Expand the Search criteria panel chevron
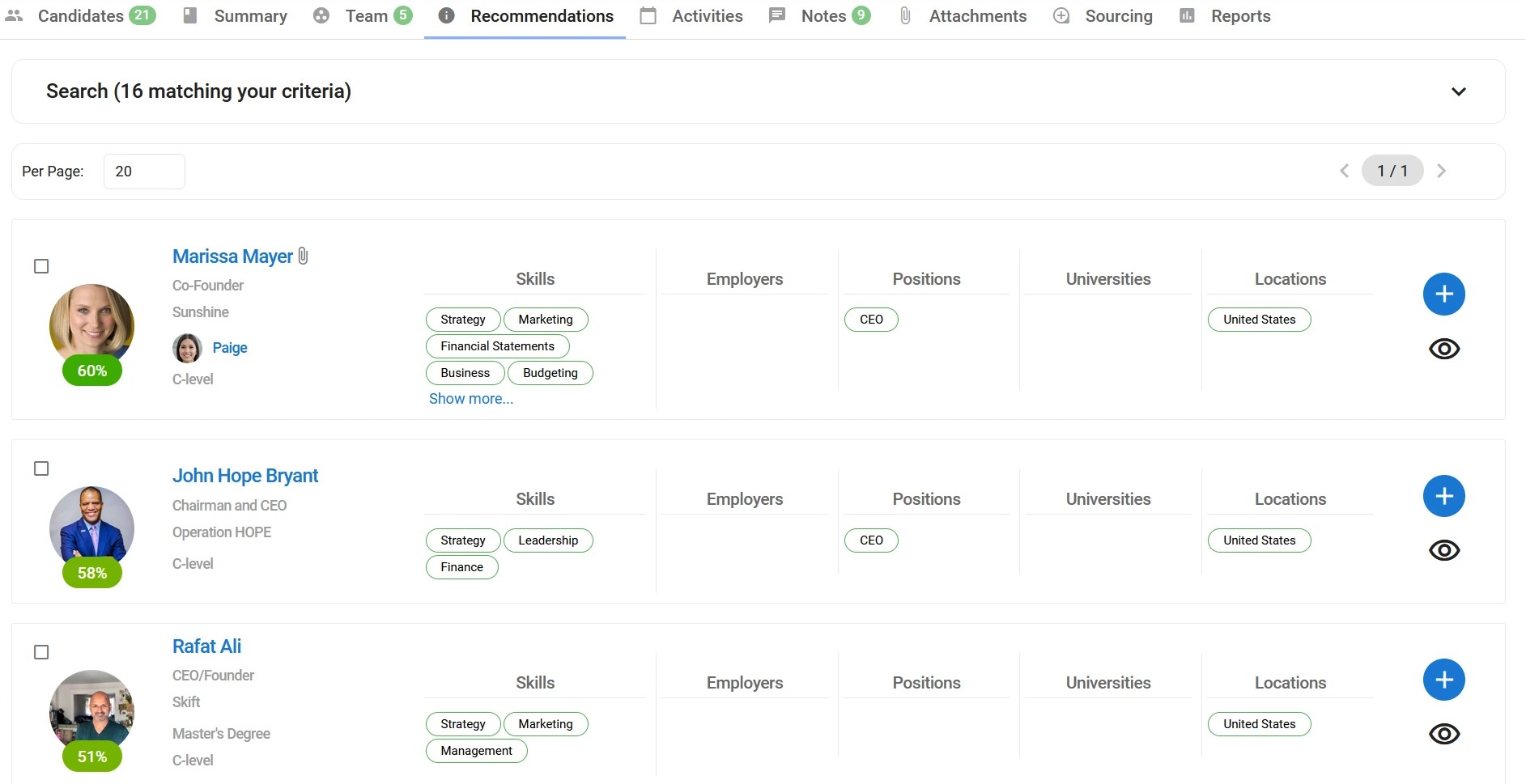 coord(1458,91)
